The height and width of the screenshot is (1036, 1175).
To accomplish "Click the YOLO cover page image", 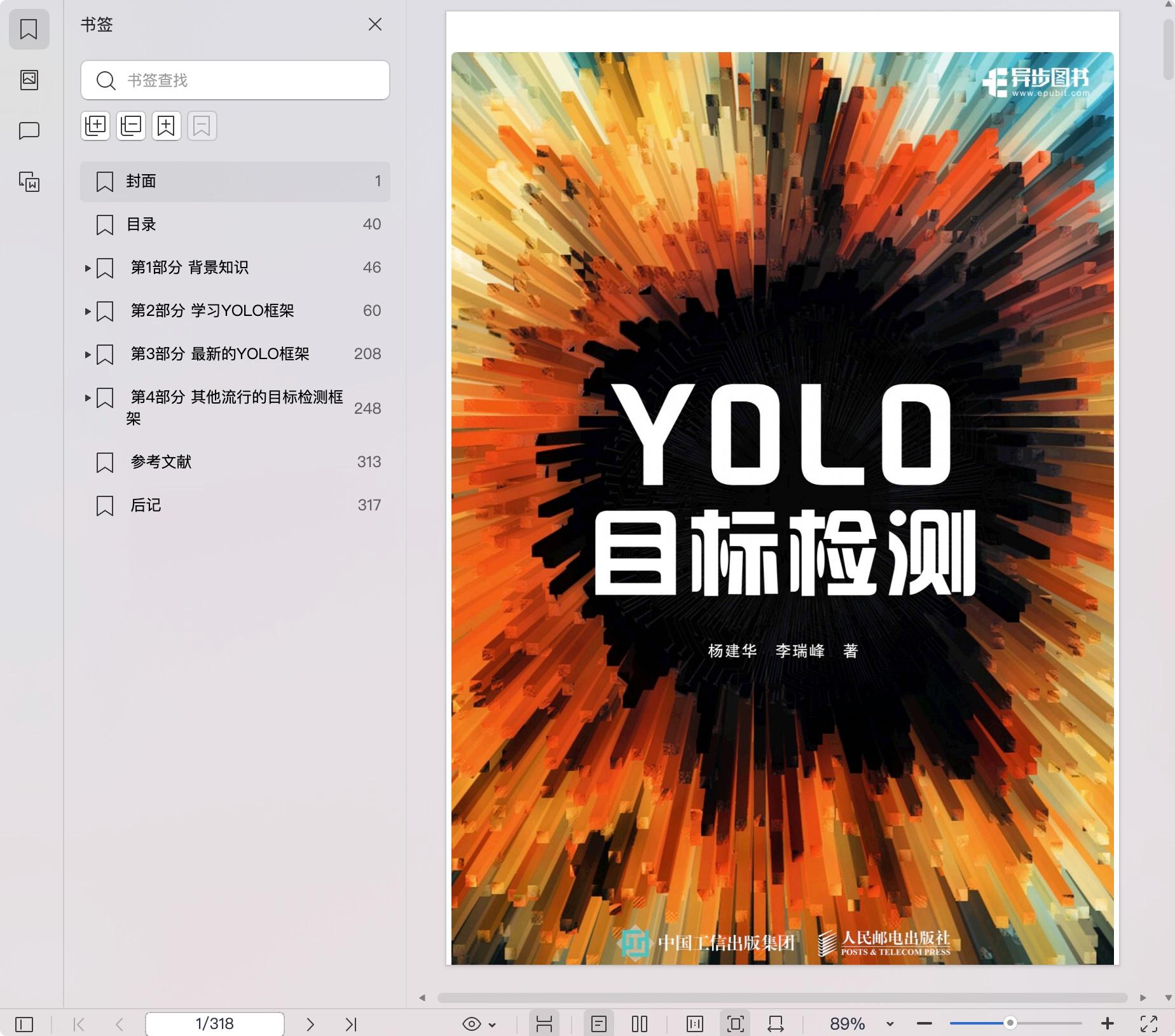I will click(x=782, y=508).
